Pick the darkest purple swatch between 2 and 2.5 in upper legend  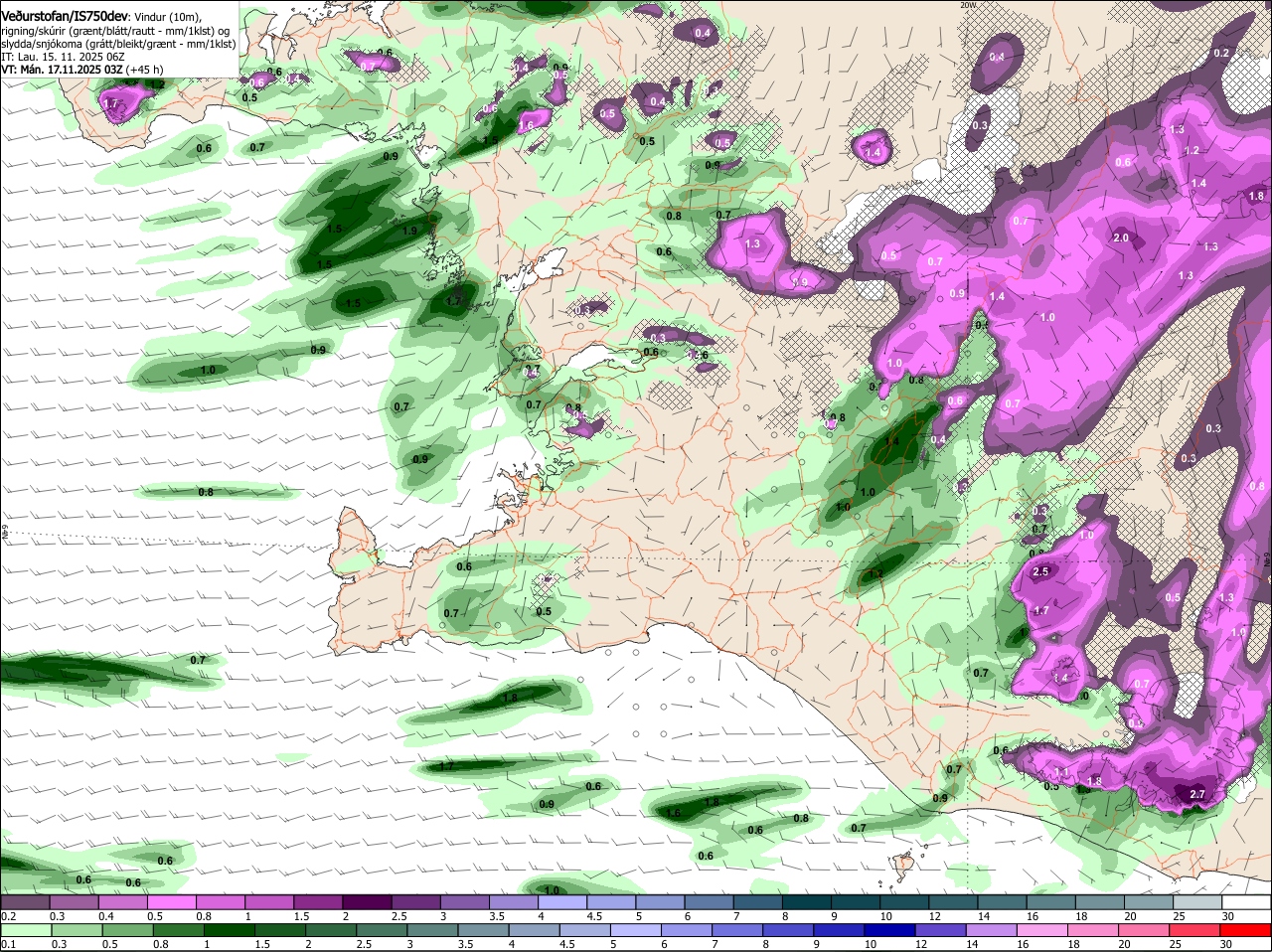pos(366,901)
